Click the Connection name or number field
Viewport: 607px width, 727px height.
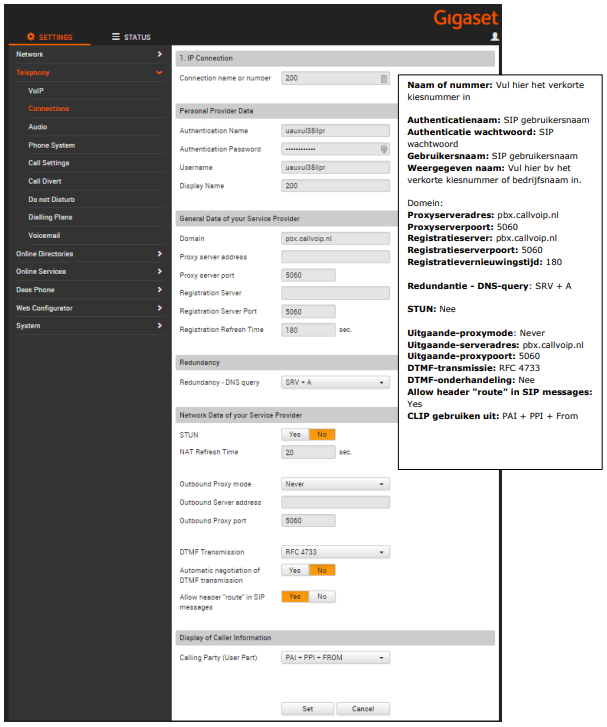tap(335, 78)
